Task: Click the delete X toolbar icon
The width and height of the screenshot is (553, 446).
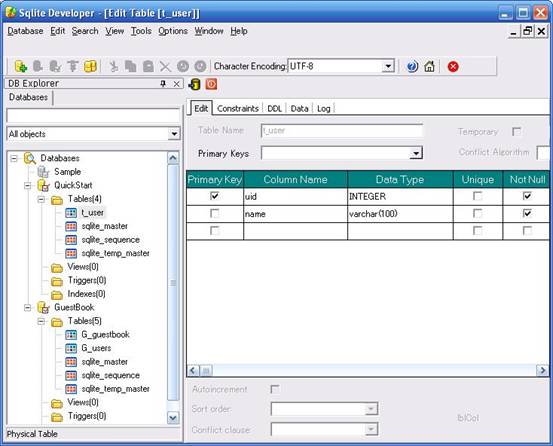Action: coord(165,66)
